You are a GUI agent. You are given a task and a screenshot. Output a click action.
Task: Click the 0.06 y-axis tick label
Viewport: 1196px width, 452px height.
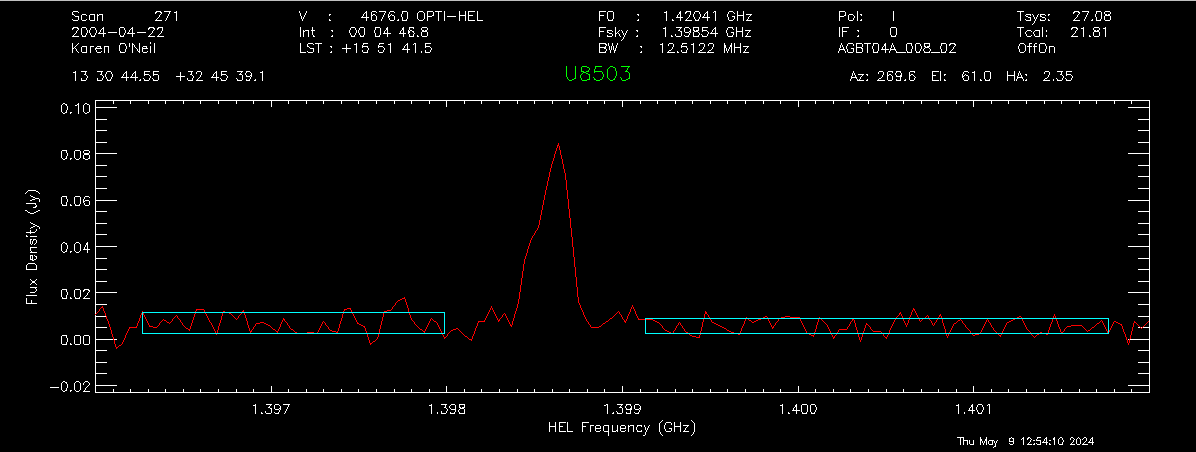[75, 200]
